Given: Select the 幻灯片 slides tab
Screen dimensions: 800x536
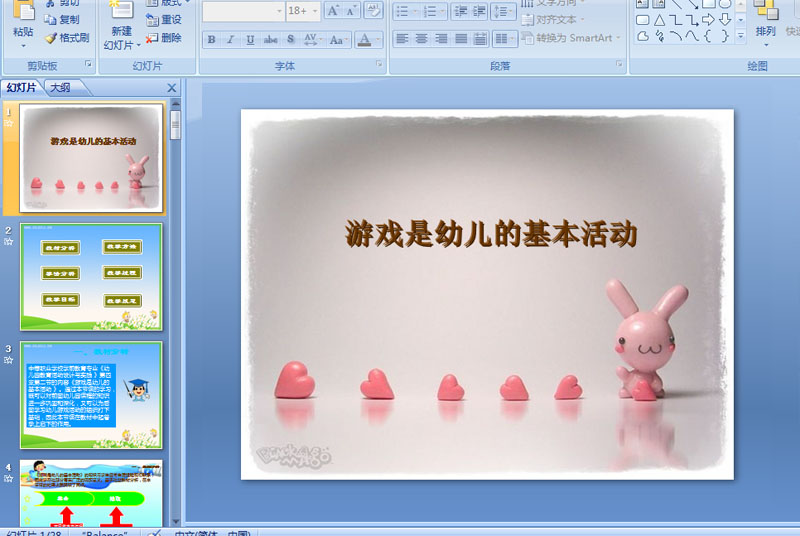Looking at the screenshot, I should 21,88.
